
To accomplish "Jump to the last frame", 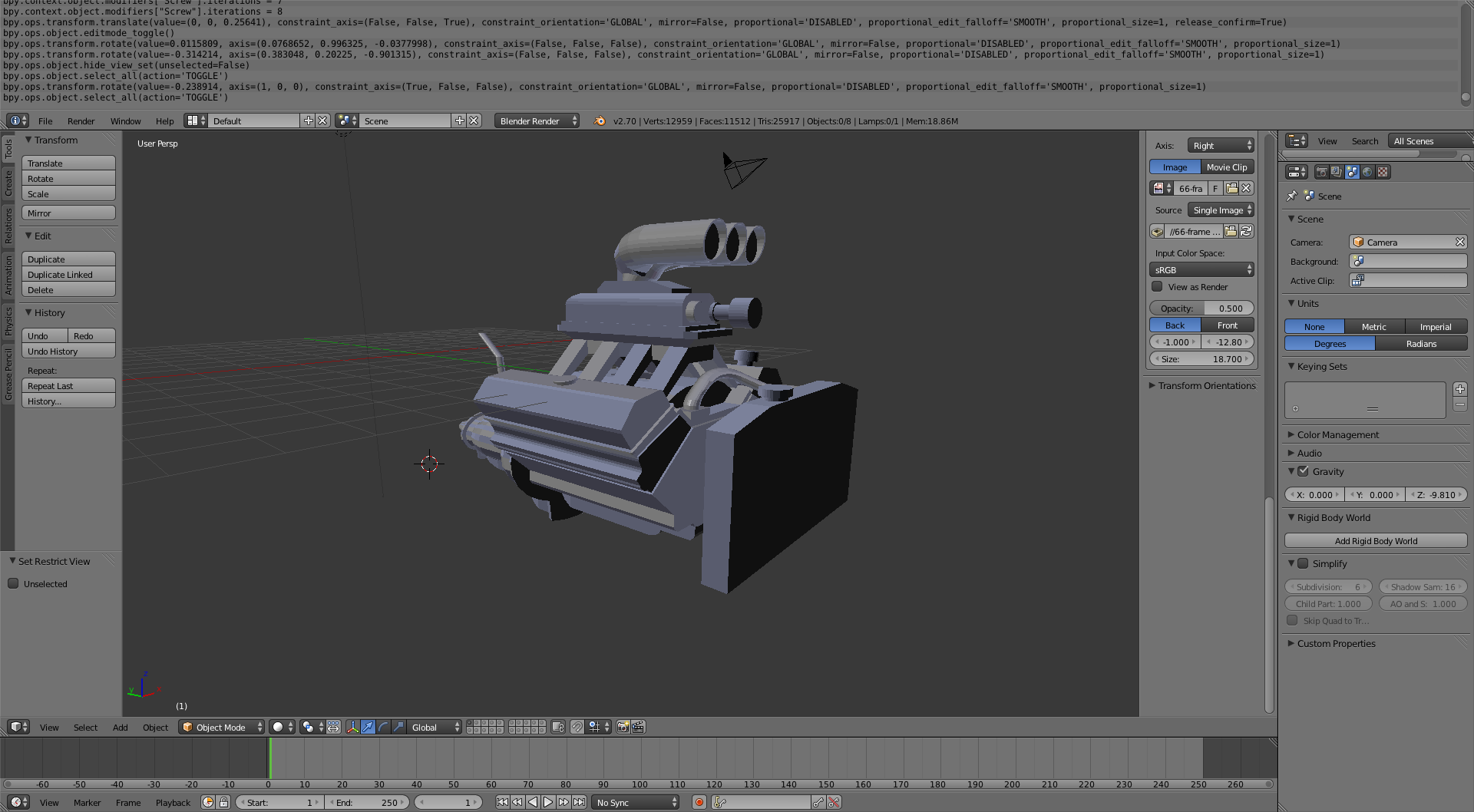I will pyautogui.click(x=579, y=802).
